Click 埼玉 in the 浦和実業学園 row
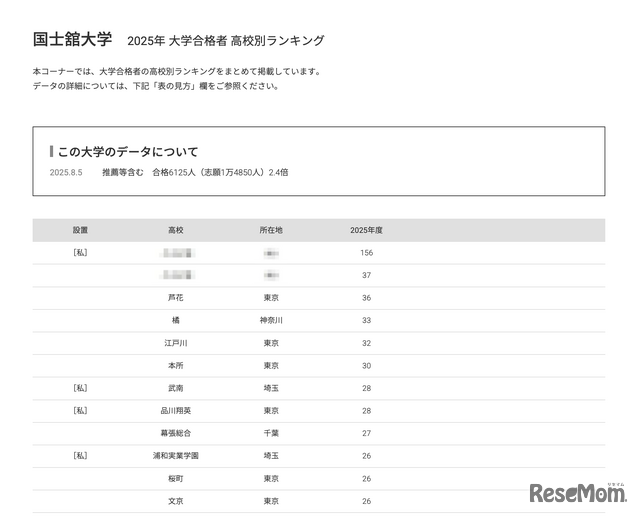The height and width of the screenshot is (516, 640). coord(271,456)
